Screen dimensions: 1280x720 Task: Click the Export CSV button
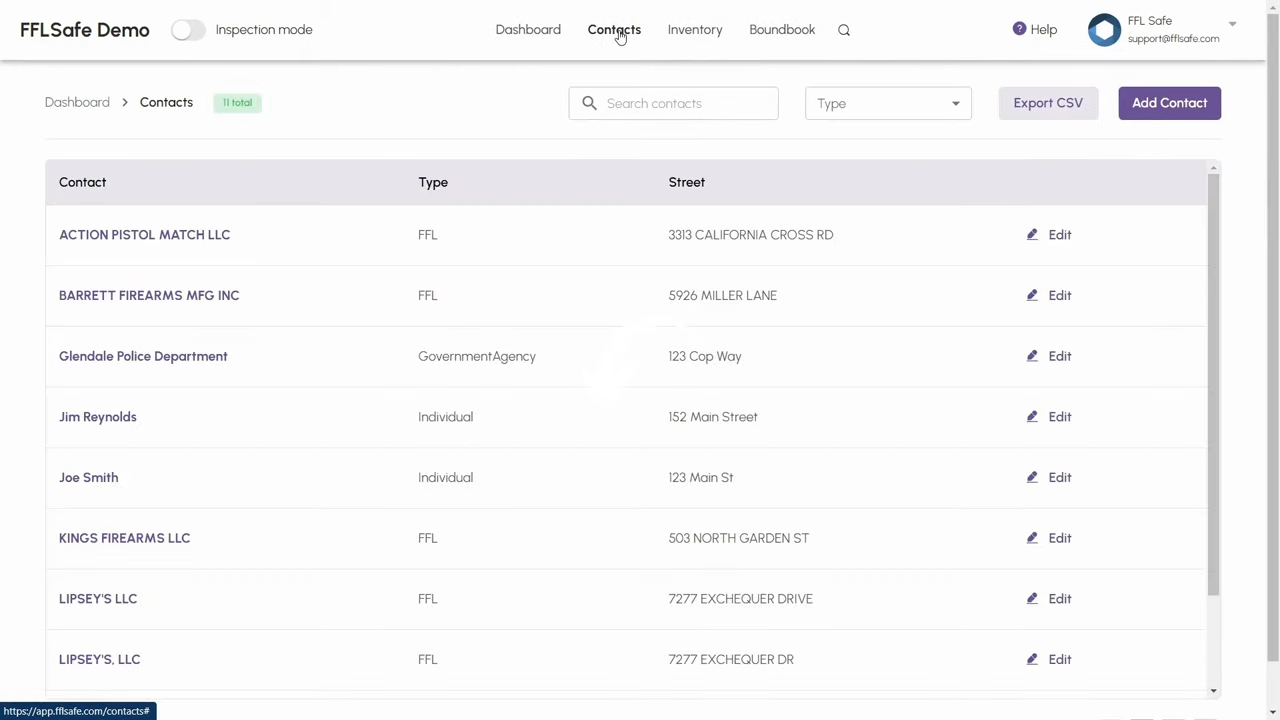coord(1048,102)
